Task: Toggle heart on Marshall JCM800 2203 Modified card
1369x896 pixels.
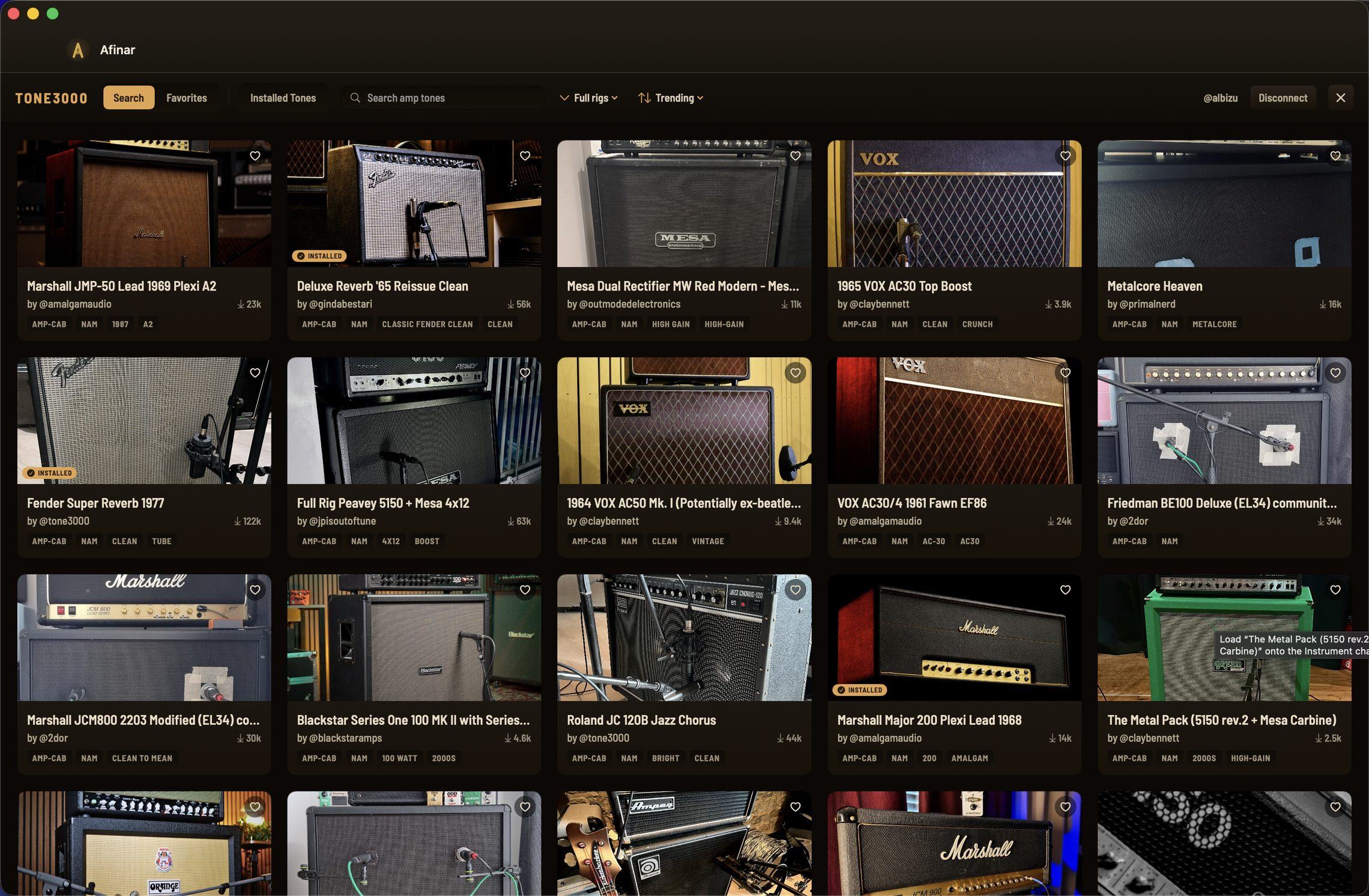Action: click(x=255, y=590)
